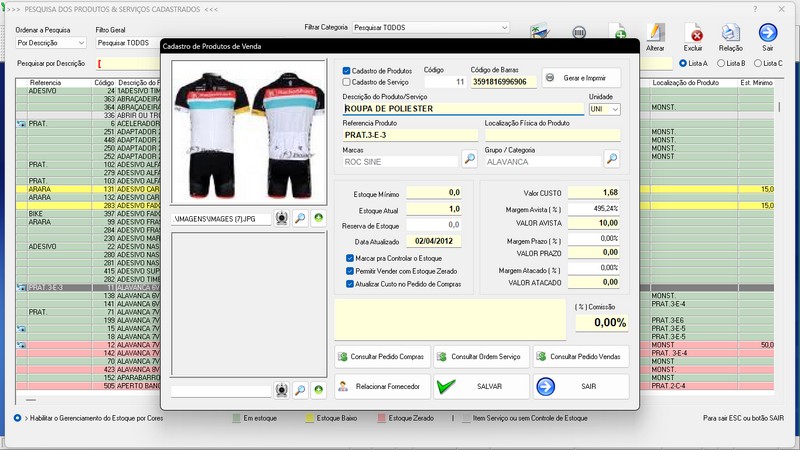Click webcam capture icon next to image path
The height and width of the screenshot is (450, 800).
click(x=282, y=217)
